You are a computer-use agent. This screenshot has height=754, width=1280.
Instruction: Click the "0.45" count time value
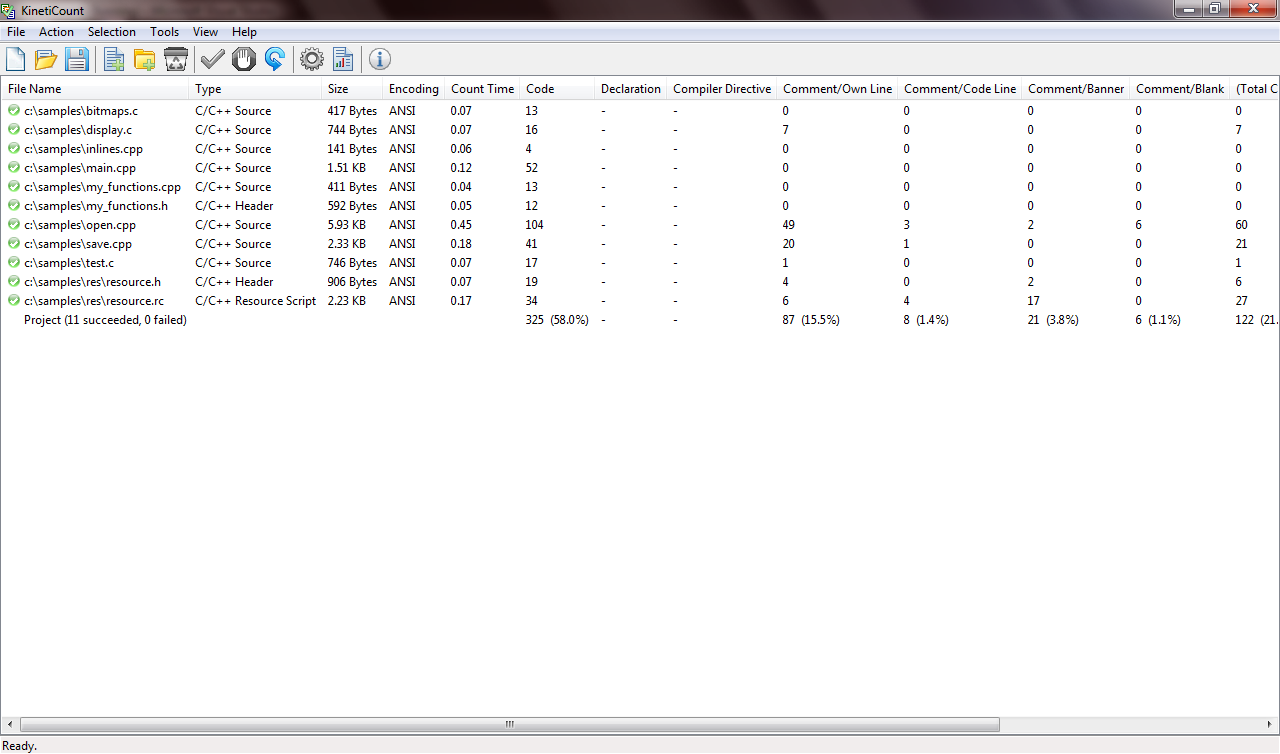463,225
